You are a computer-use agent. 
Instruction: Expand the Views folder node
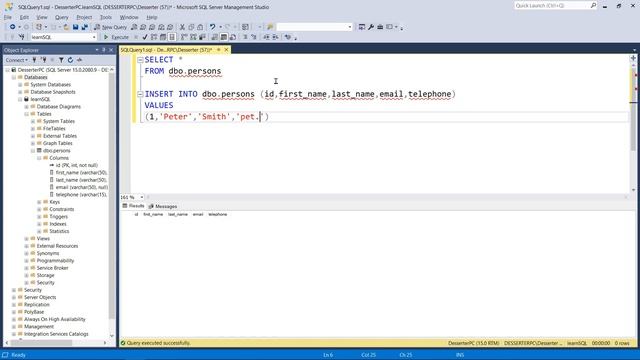click(x=27, y=239)
